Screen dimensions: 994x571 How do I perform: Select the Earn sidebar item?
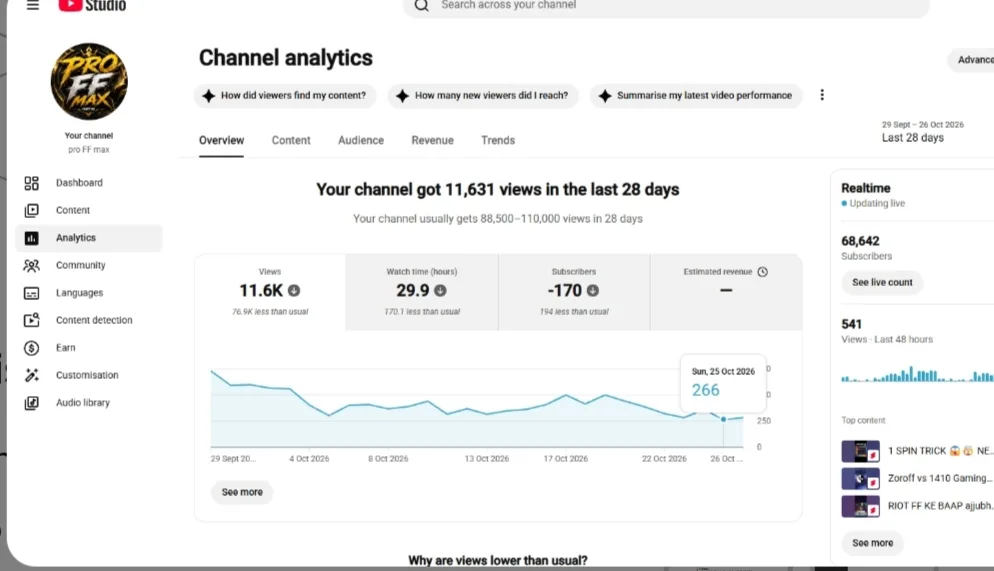pos(89,347)
